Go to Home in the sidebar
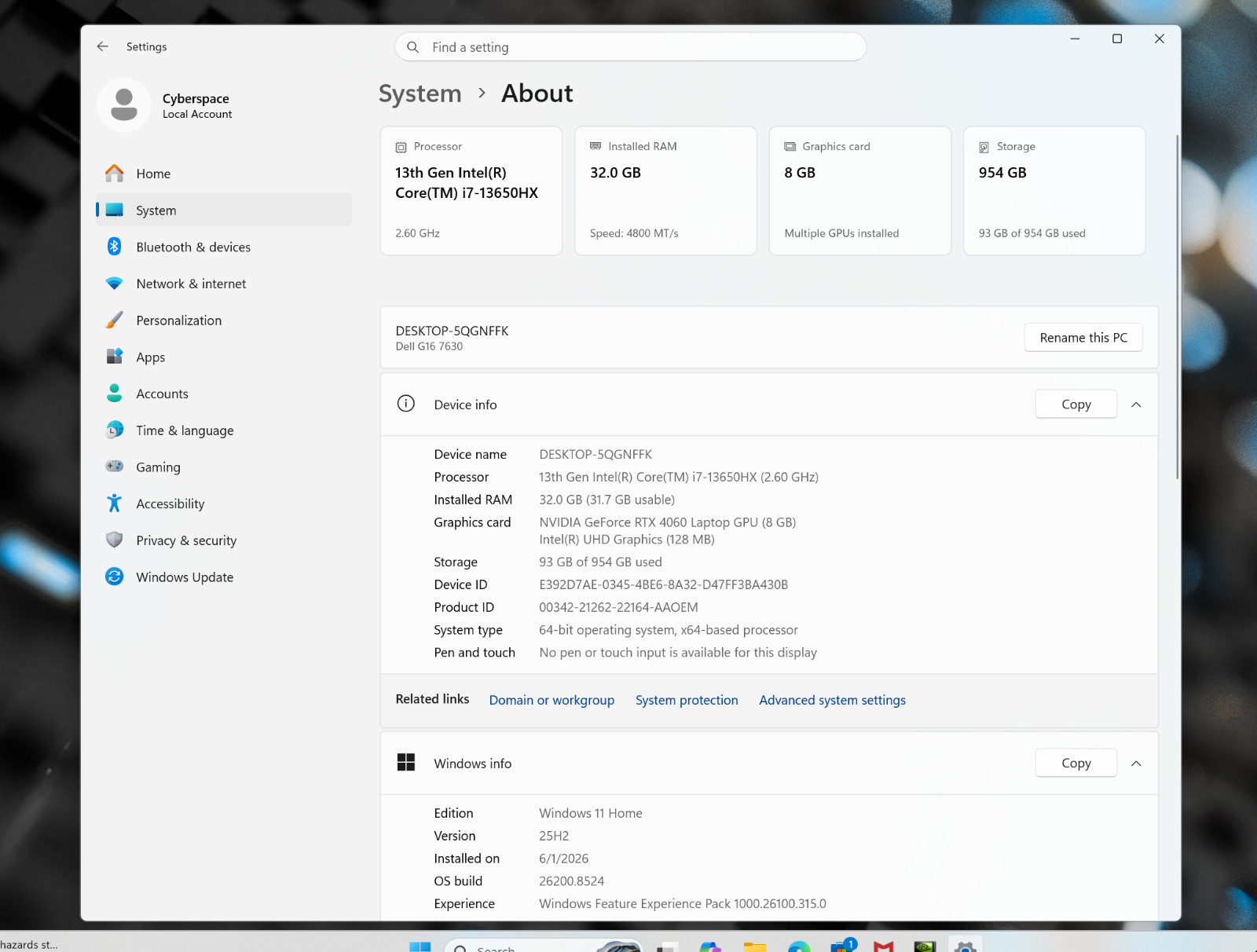Image resolution: width=1257 pixels, height=952 pixels. pos(224,174)
